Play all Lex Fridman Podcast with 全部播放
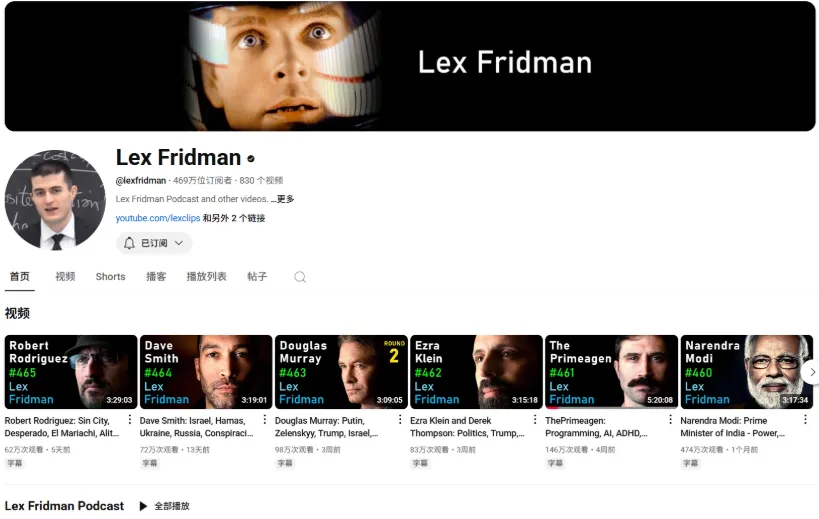The width and height of the screenshot is (819, 519). click(165, 506)
